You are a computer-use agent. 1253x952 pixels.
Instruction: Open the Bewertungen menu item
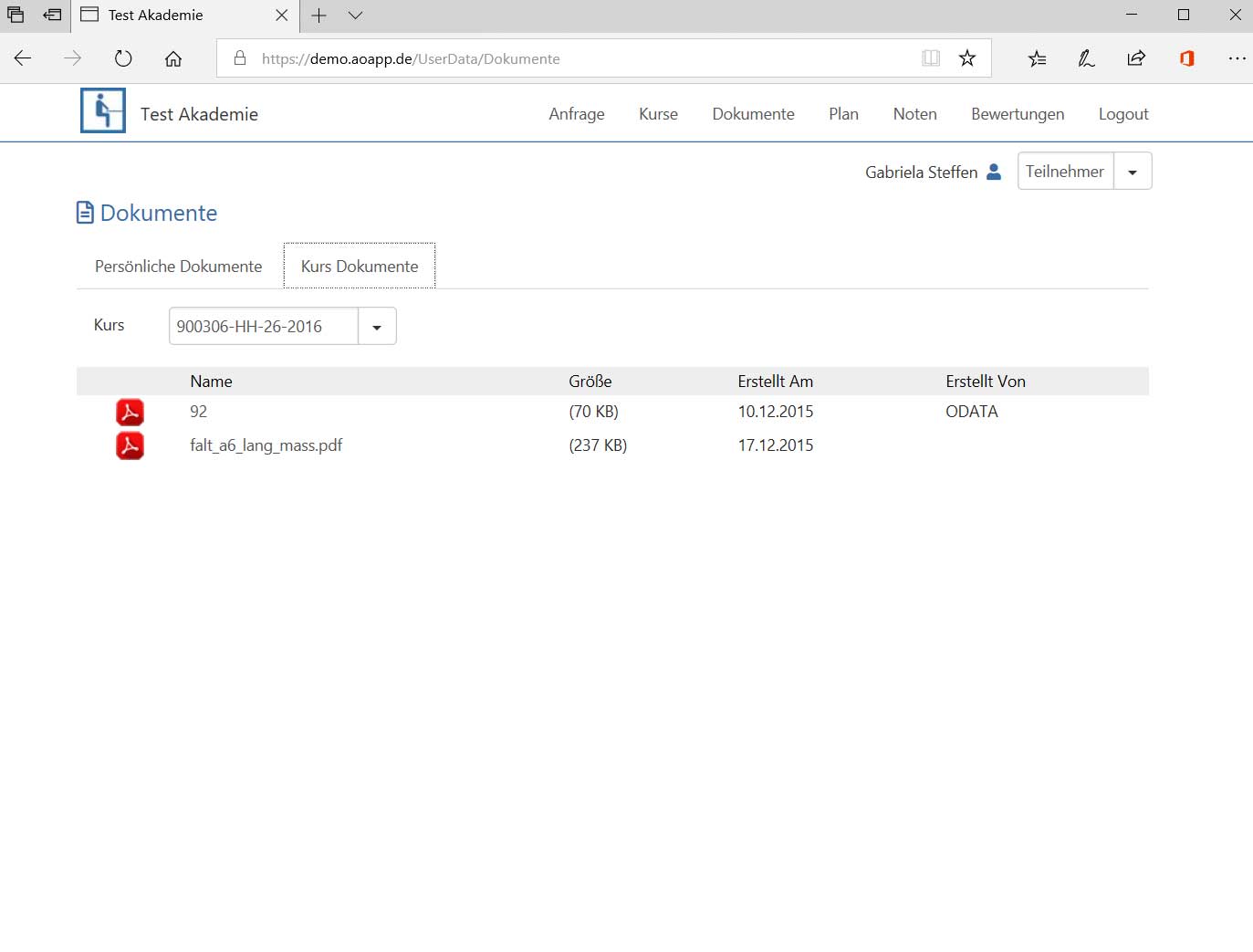tap(1018, 114)
